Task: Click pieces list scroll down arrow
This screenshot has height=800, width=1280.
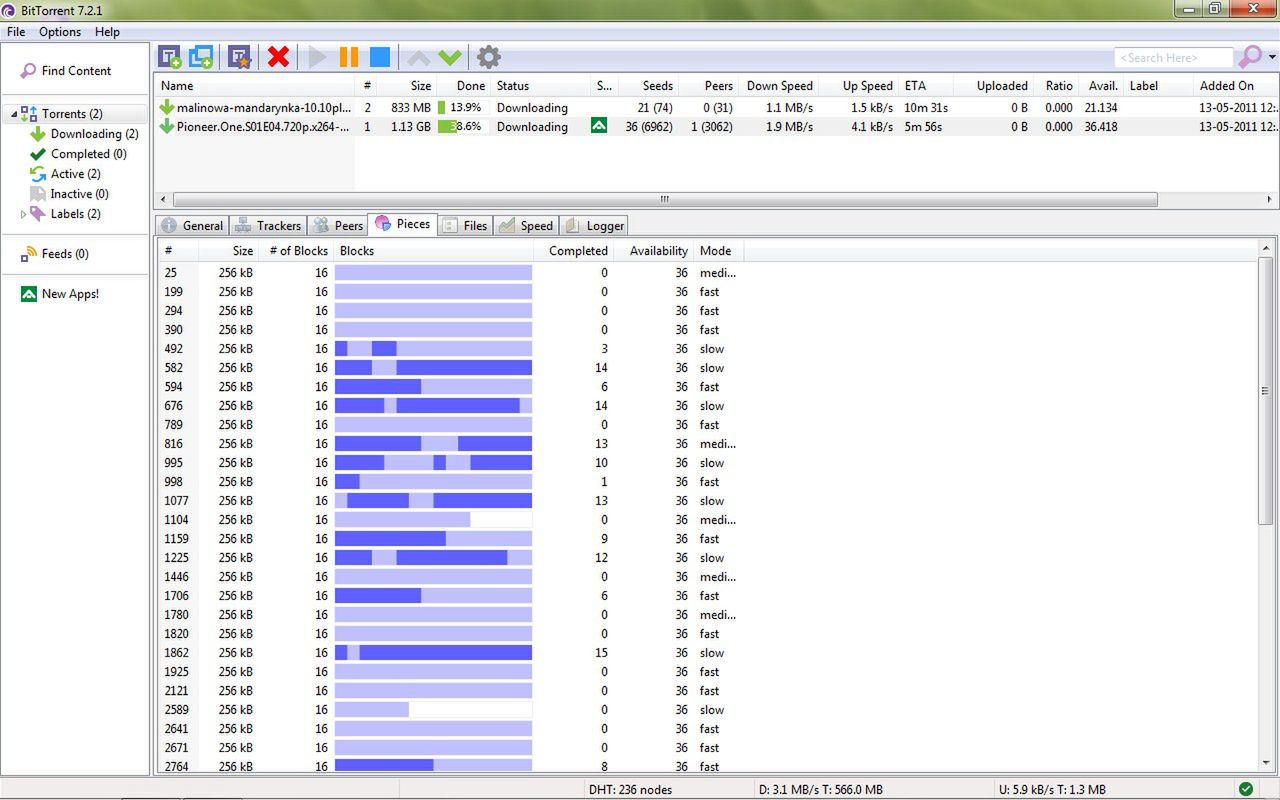Action: click(x=1266, y=764)
